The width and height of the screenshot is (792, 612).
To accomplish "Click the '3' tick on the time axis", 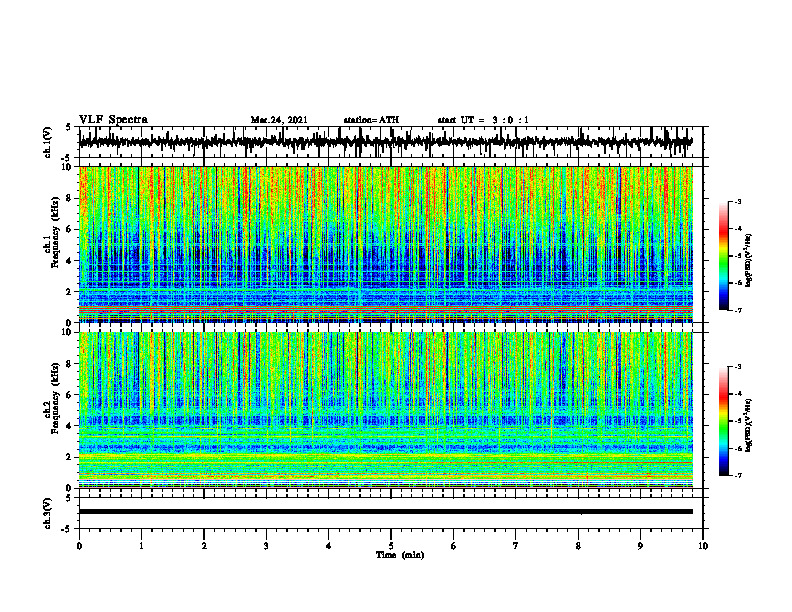I will [x=266, y=546].
